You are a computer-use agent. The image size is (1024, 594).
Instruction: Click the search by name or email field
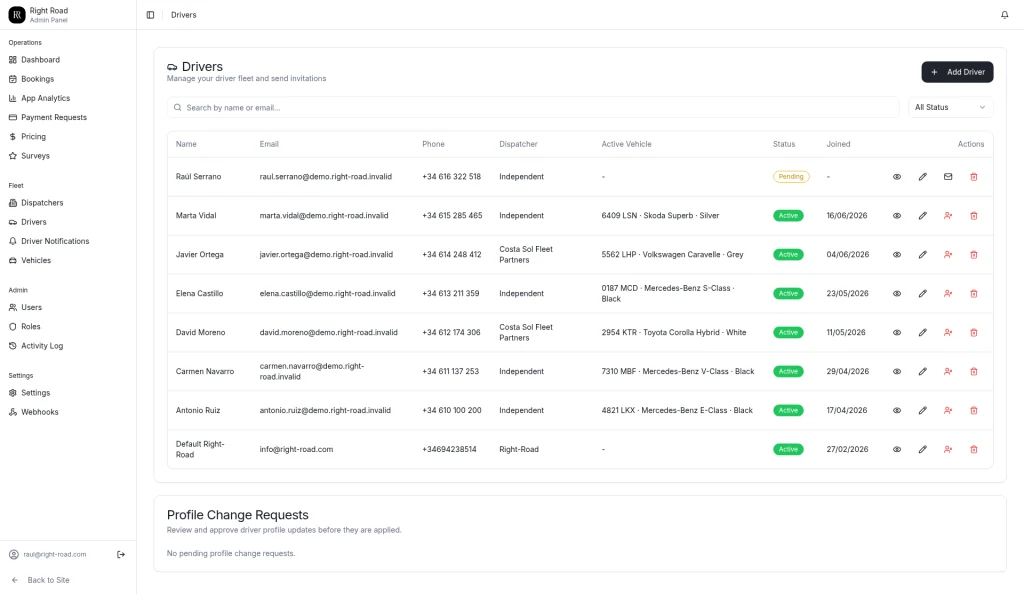point(533,108)
